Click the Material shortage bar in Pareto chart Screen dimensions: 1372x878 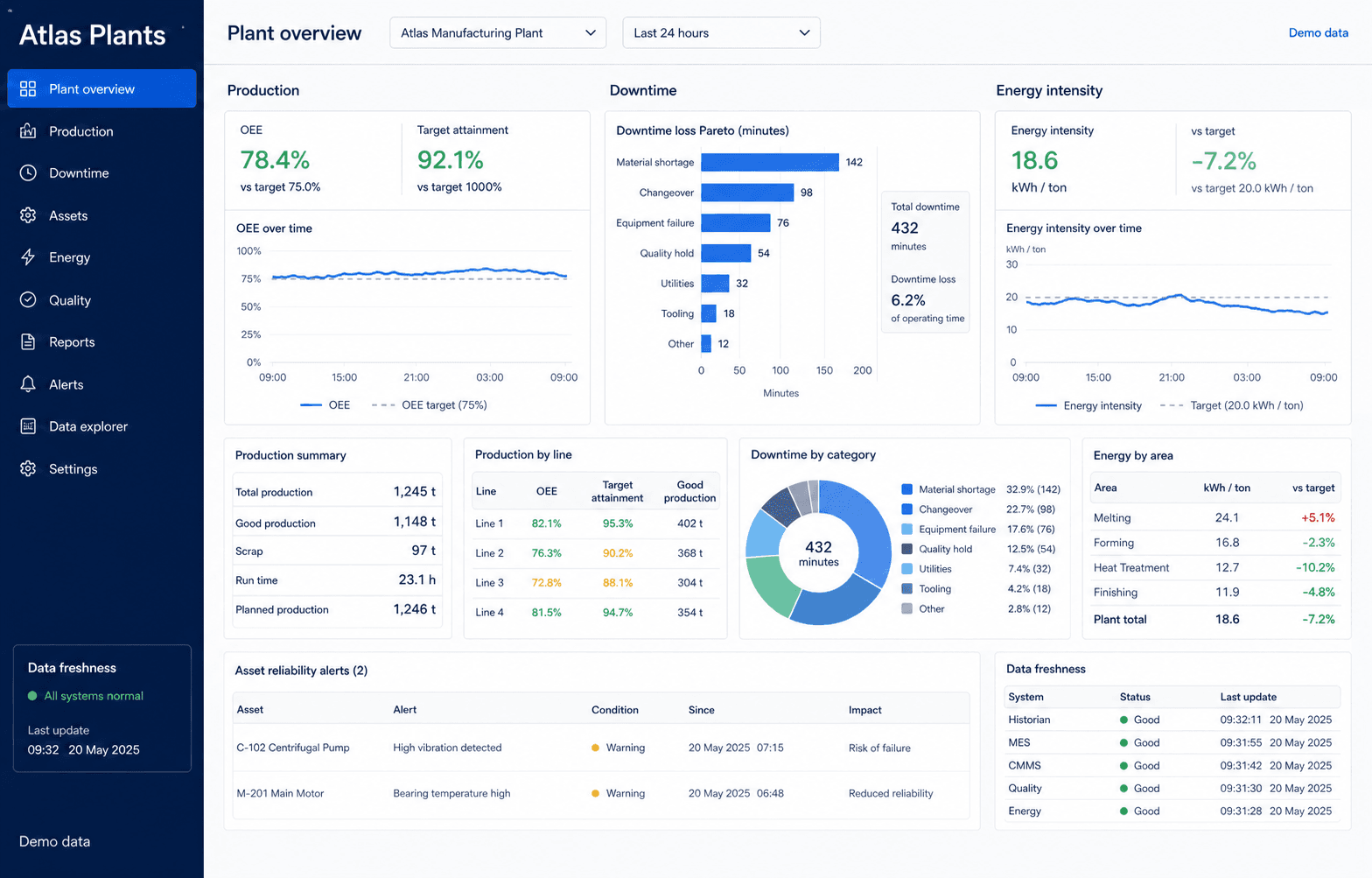point(770,162)
